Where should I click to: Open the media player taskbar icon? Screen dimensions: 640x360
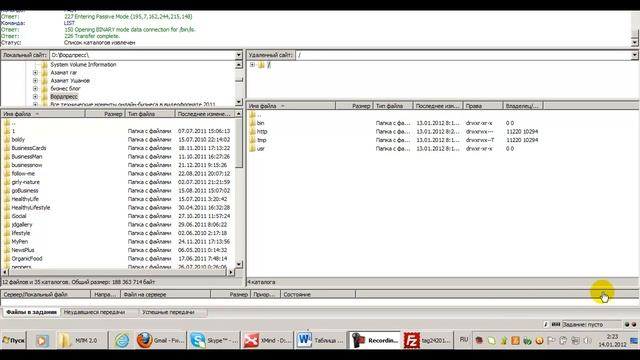coord(42,340)
